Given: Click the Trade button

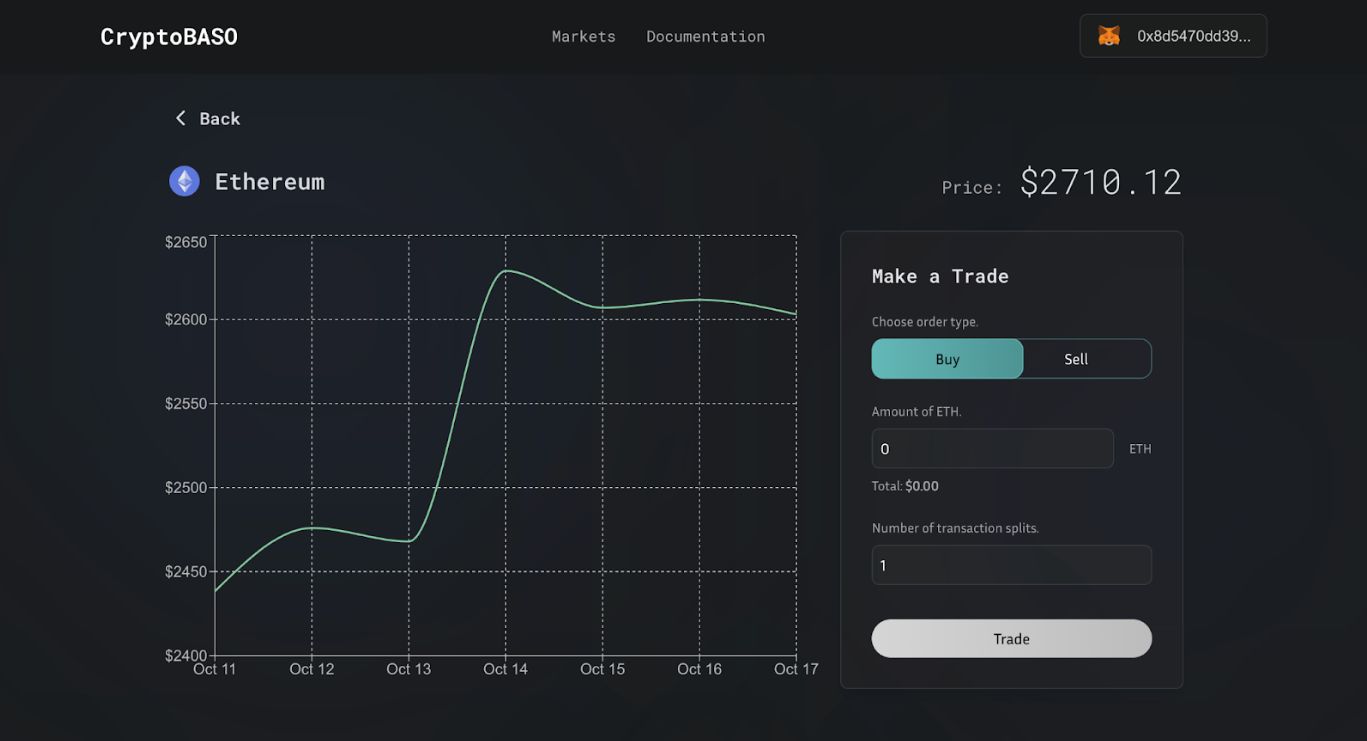Looking at the screenshot, I should pos(1011,638).
